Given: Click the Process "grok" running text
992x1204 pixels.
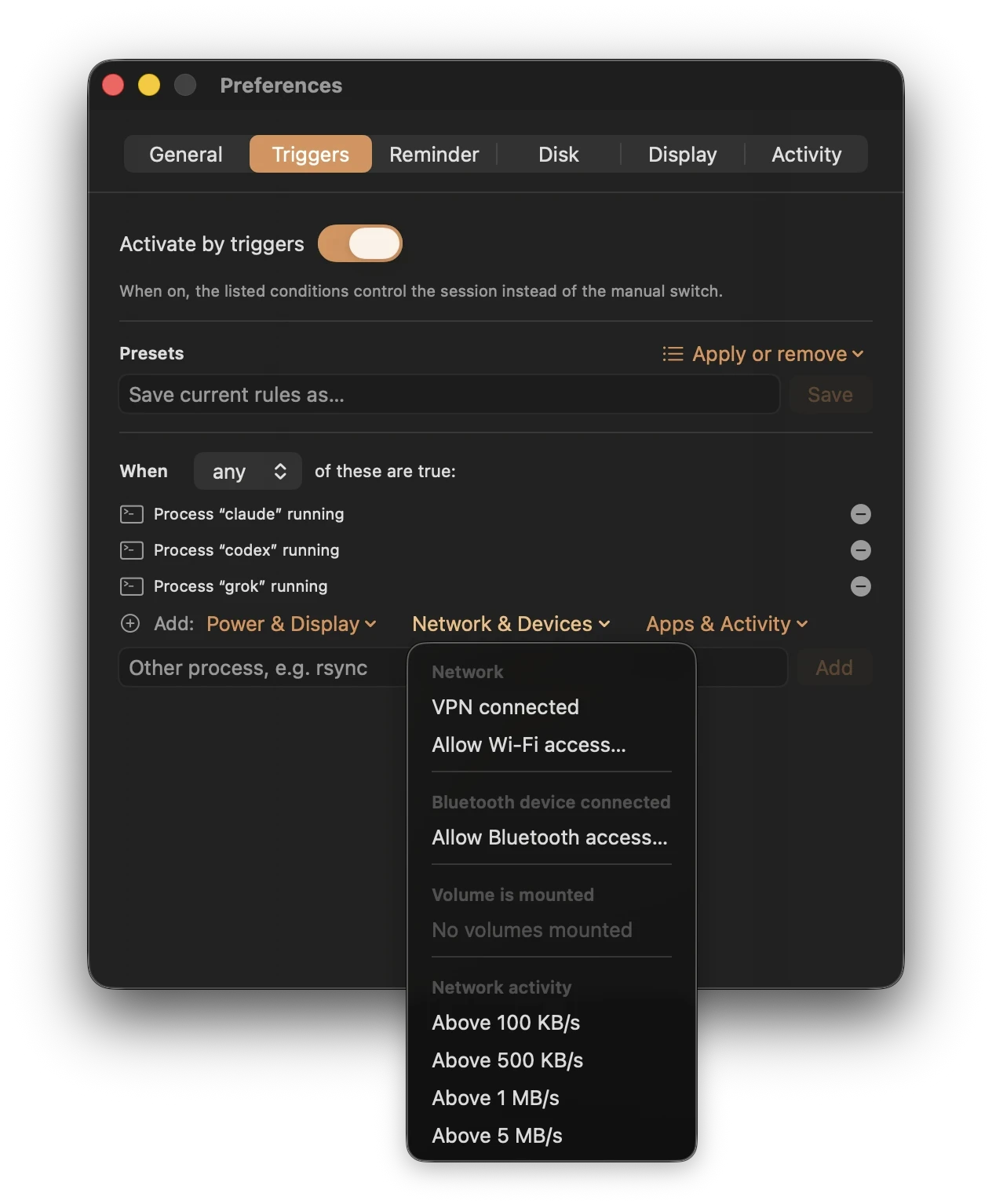Looking at the screenshot, I should pyautogui.click(x=241, y=586).
